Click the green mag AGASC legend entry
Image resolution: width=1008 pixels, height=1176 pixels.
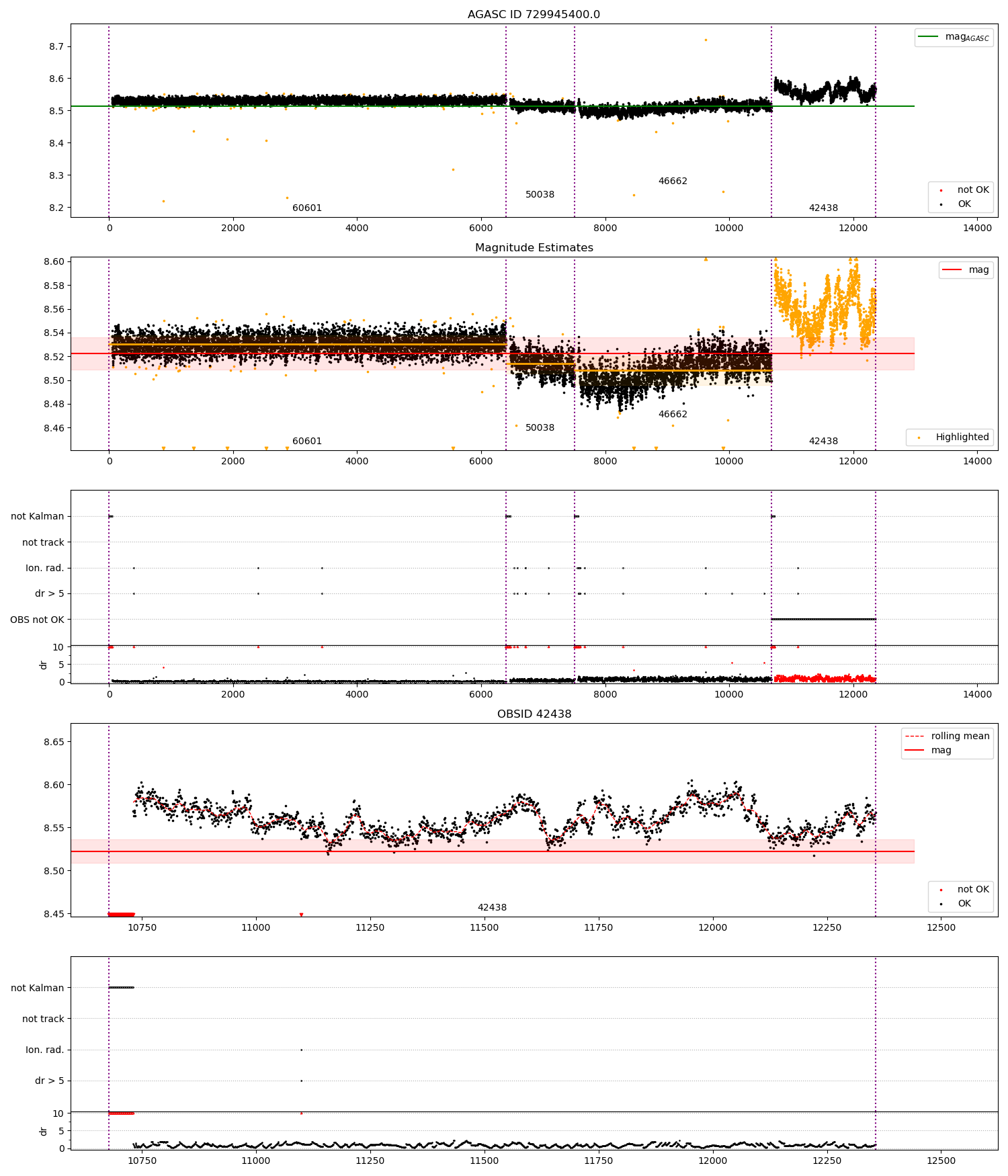click(954, 37)
